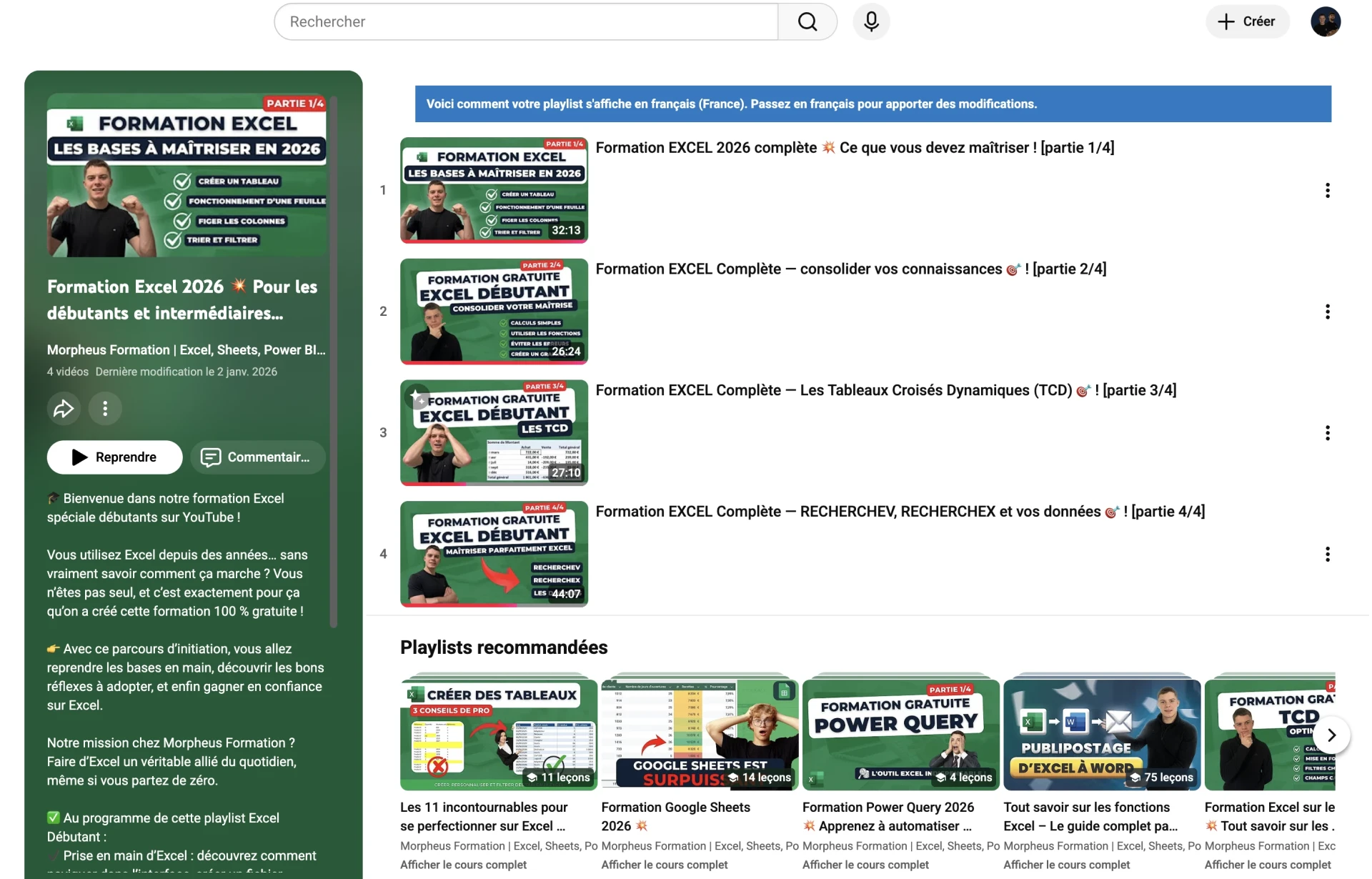Screen dimensions: 1372x879
Task: Open playlist more-options dots in sidebar
Action: [105, 408]
